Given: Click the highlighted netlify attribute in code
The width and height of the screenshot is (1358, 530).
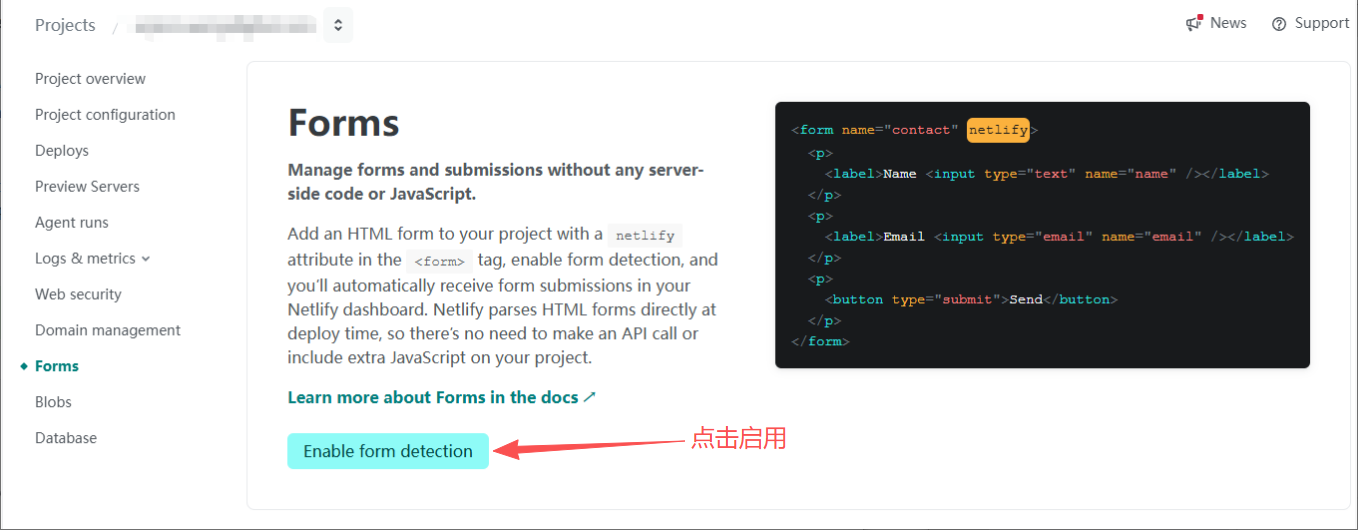Looking at the screenshot, I should [998, 130].
